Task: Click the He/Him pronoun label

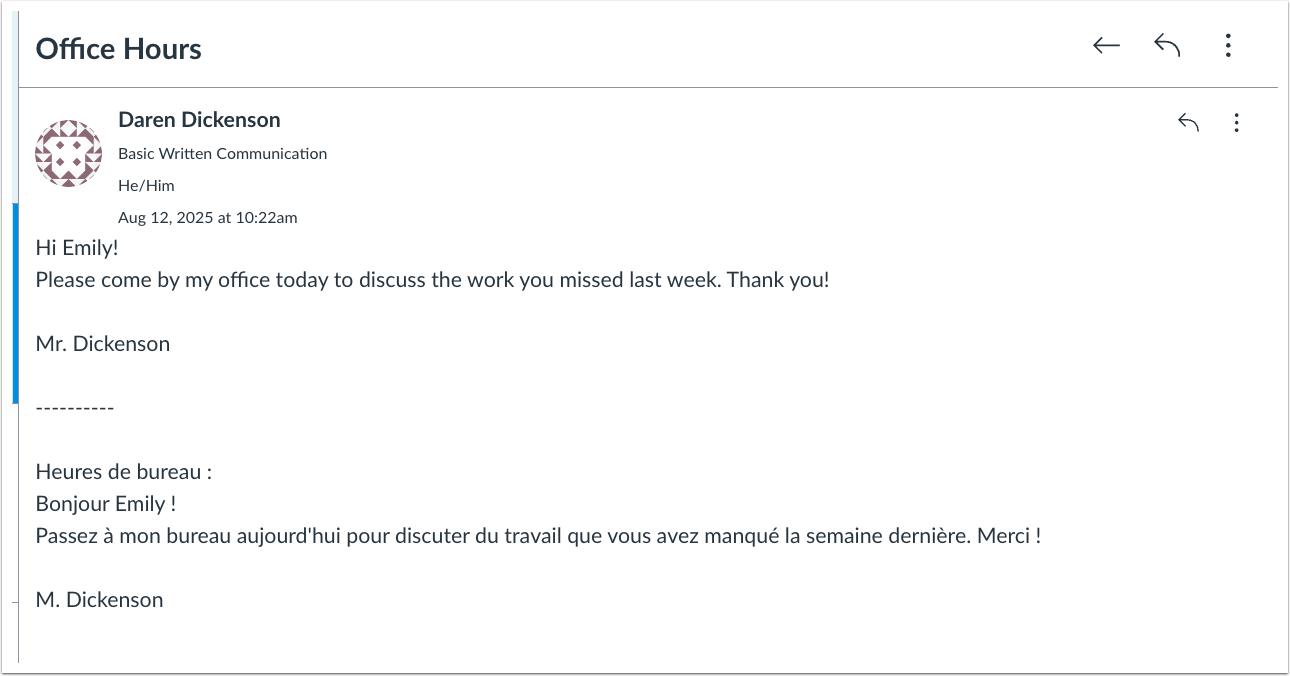Action: click(146, 185)
